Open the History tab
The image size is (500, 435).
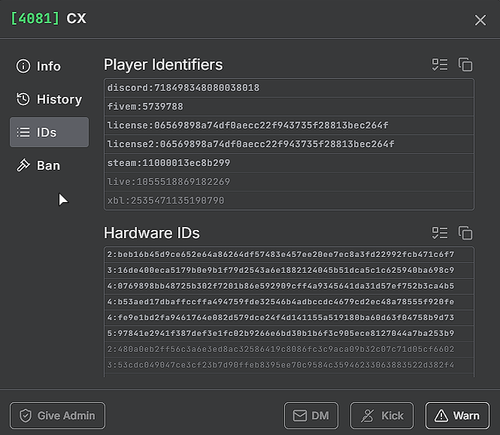click(49, 99)
